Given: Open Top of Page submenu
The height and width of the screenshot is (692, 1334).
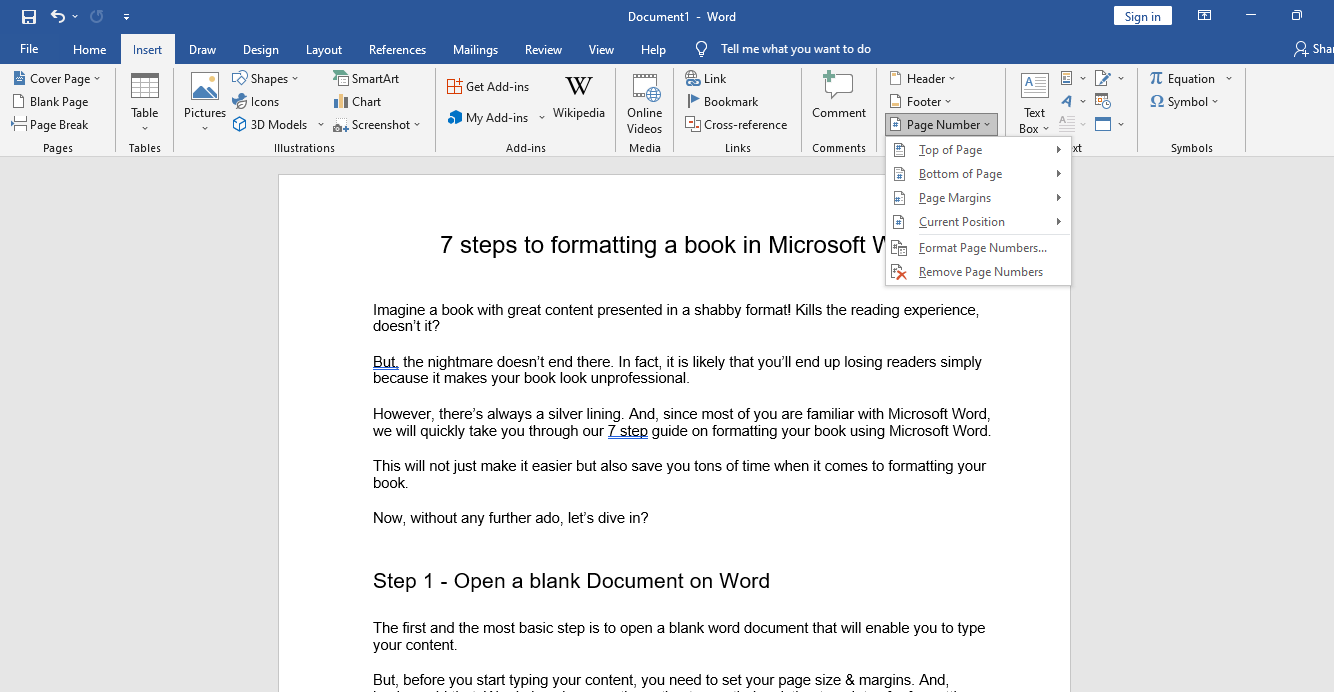Looking at the screenshot, I should (978, 150).
